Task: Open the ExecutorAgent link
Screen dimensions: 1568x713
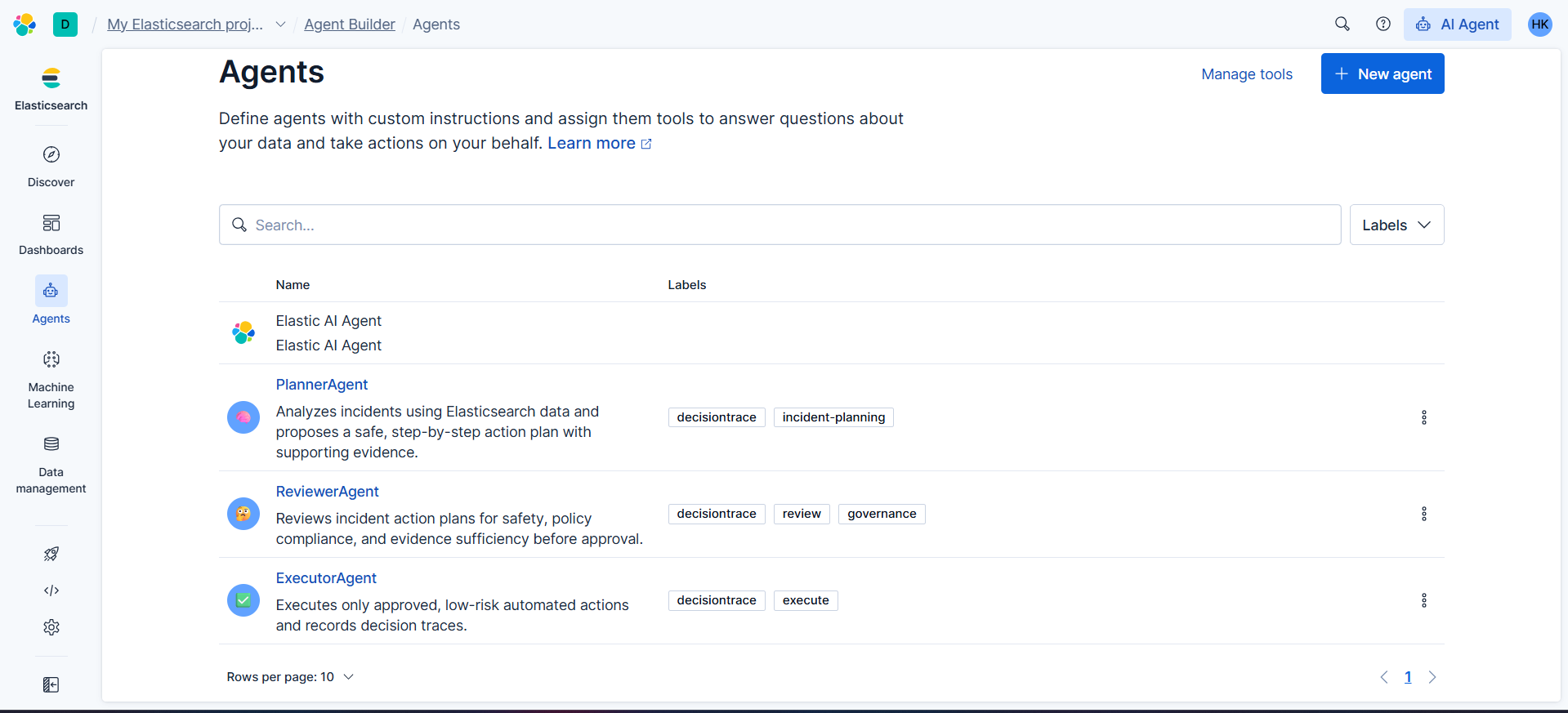Action: click(x=326, y=578)
